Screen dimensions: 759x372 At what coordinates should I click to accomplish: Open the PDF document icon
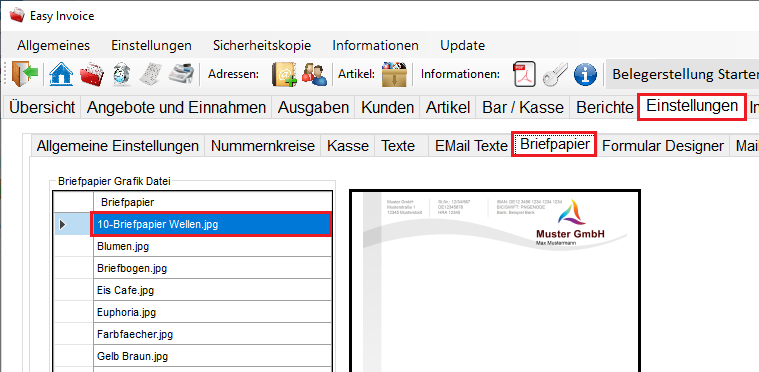[525, 74]
